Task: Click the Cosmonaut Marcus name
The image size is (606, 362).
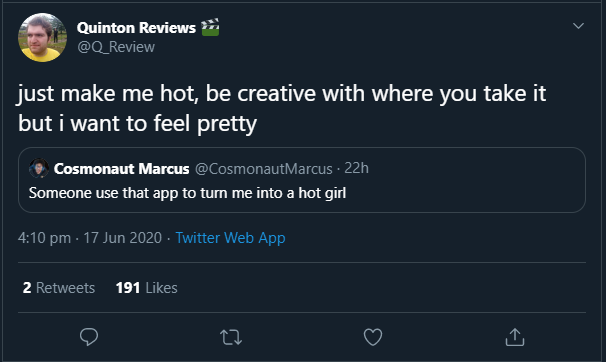Action: (x=121, y=169)
